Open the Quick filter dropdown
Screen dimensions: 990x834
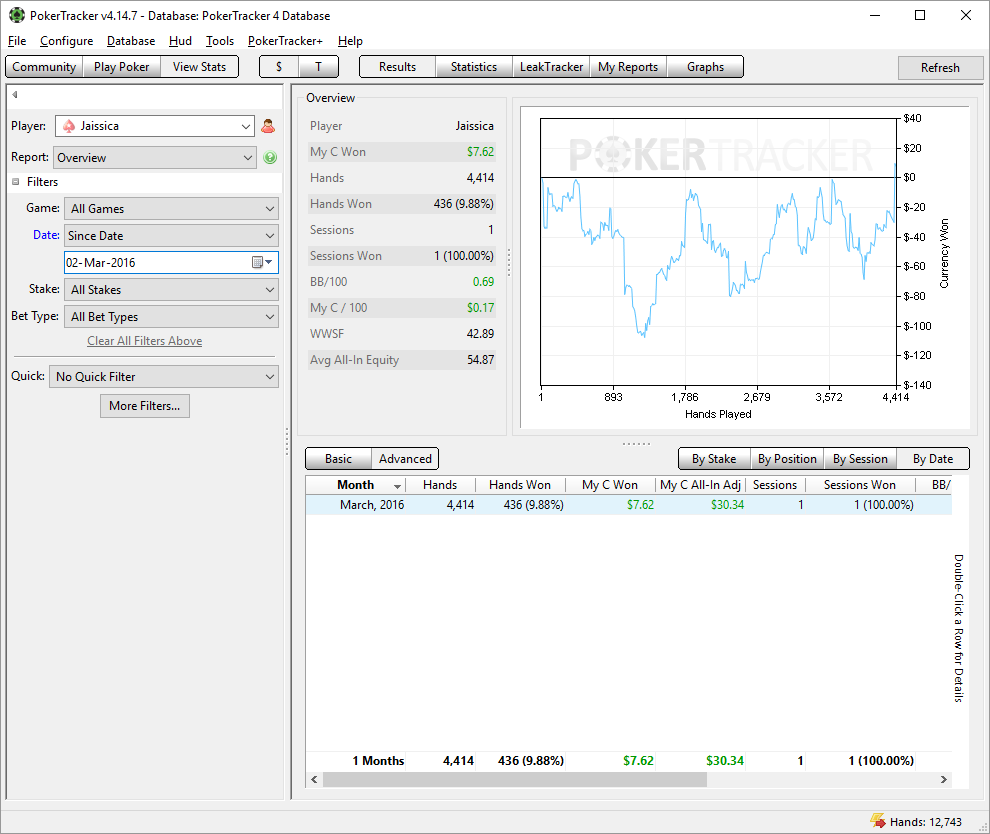tap(164, 377)
